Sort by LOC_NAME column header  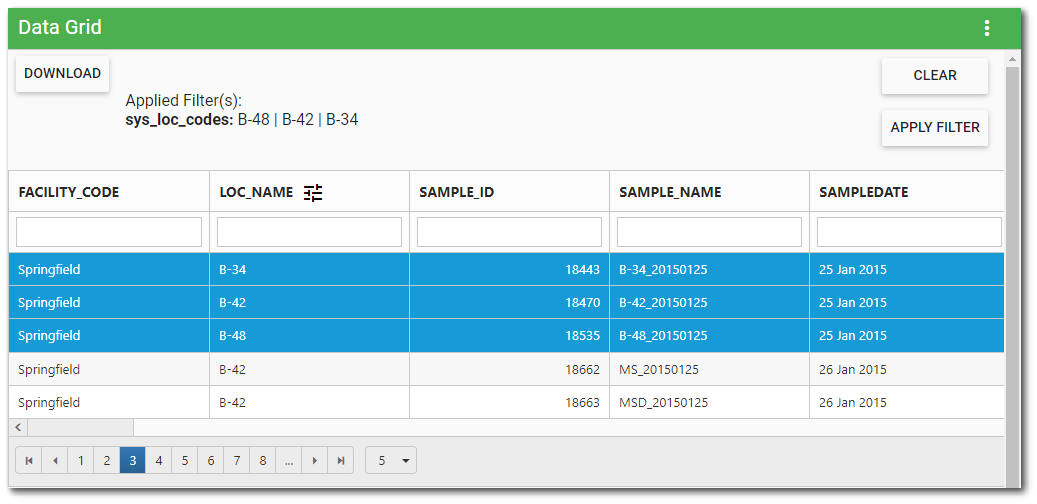tap(256, 192)
